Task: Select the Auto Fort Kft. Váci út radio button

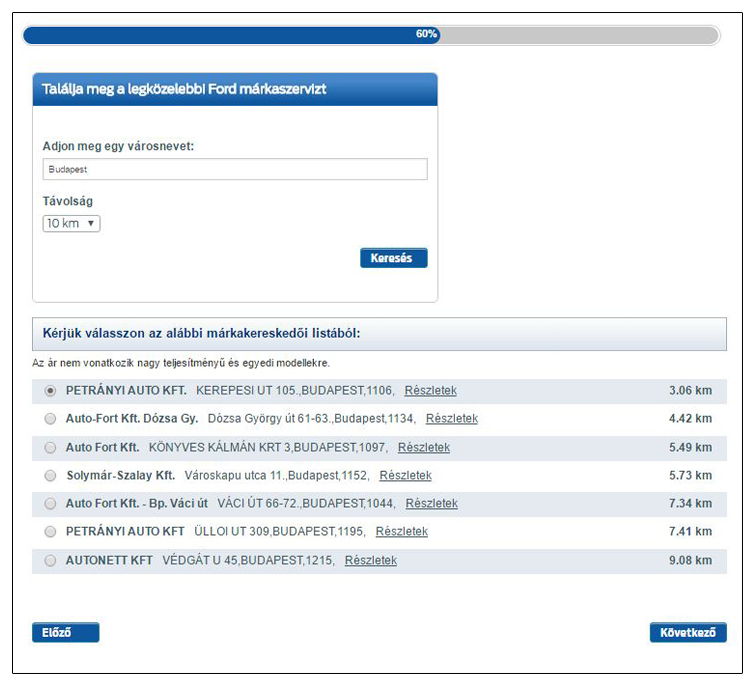Action: [x=50, y=503]
